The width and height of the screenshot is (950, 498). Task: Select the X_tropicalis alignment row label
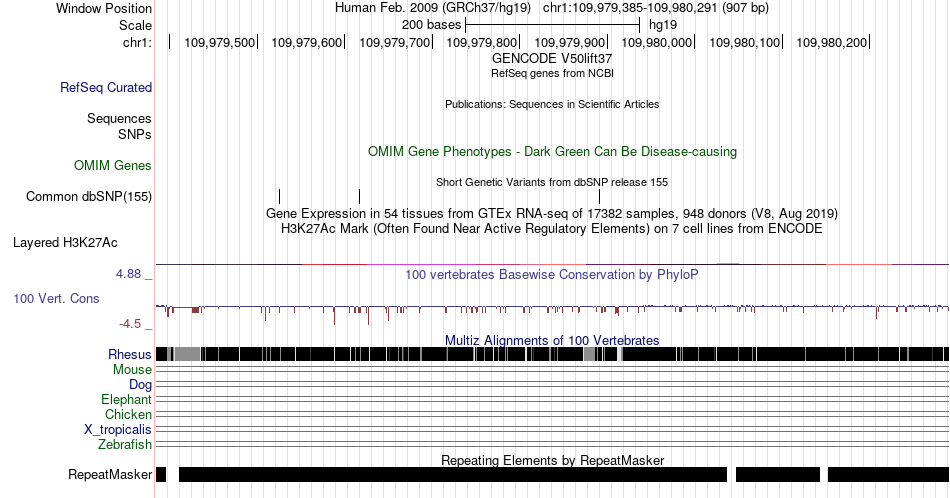point(118,430)
